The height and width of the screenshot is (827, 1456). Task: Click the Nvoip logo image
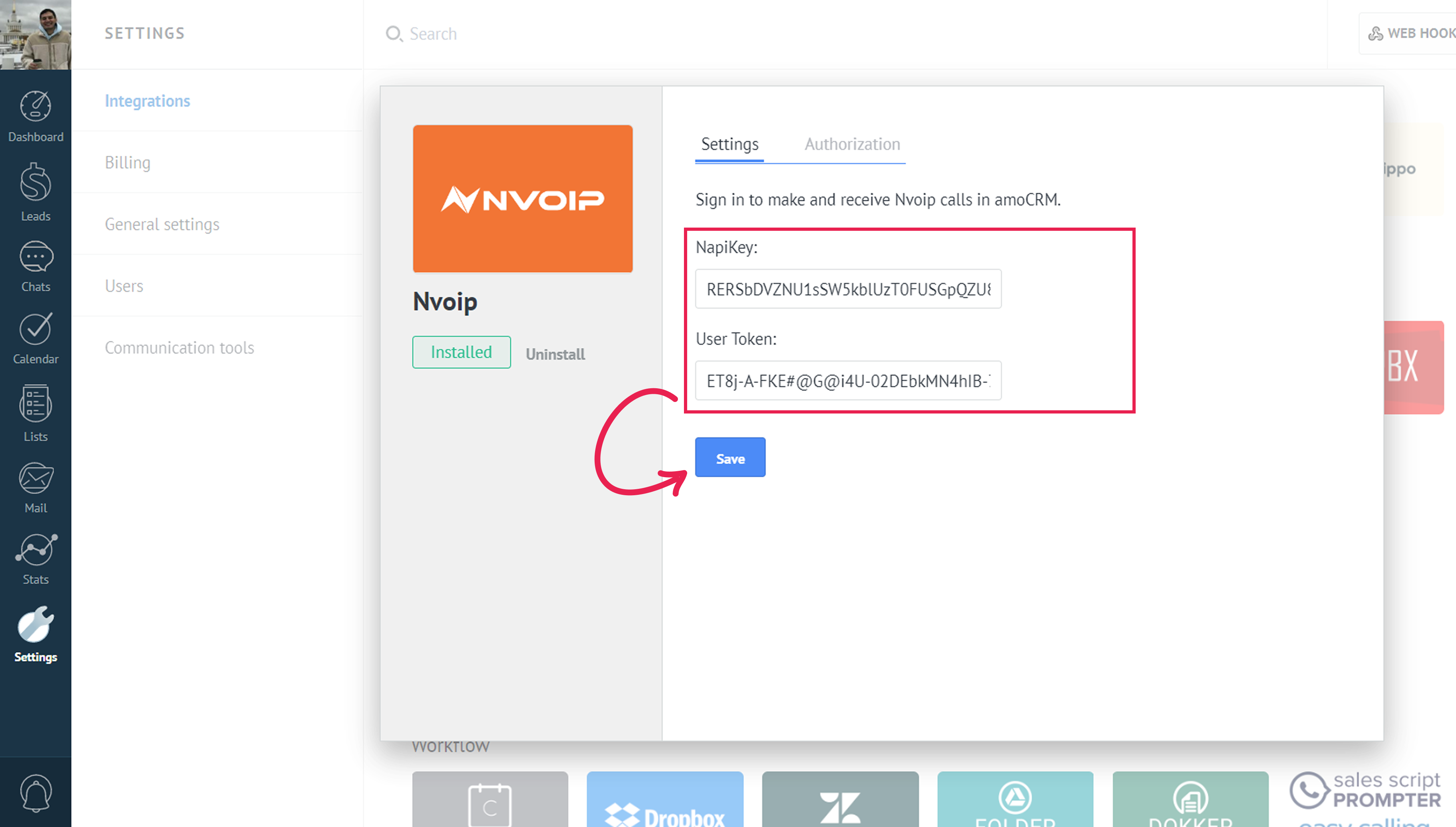tap(522, 199)
